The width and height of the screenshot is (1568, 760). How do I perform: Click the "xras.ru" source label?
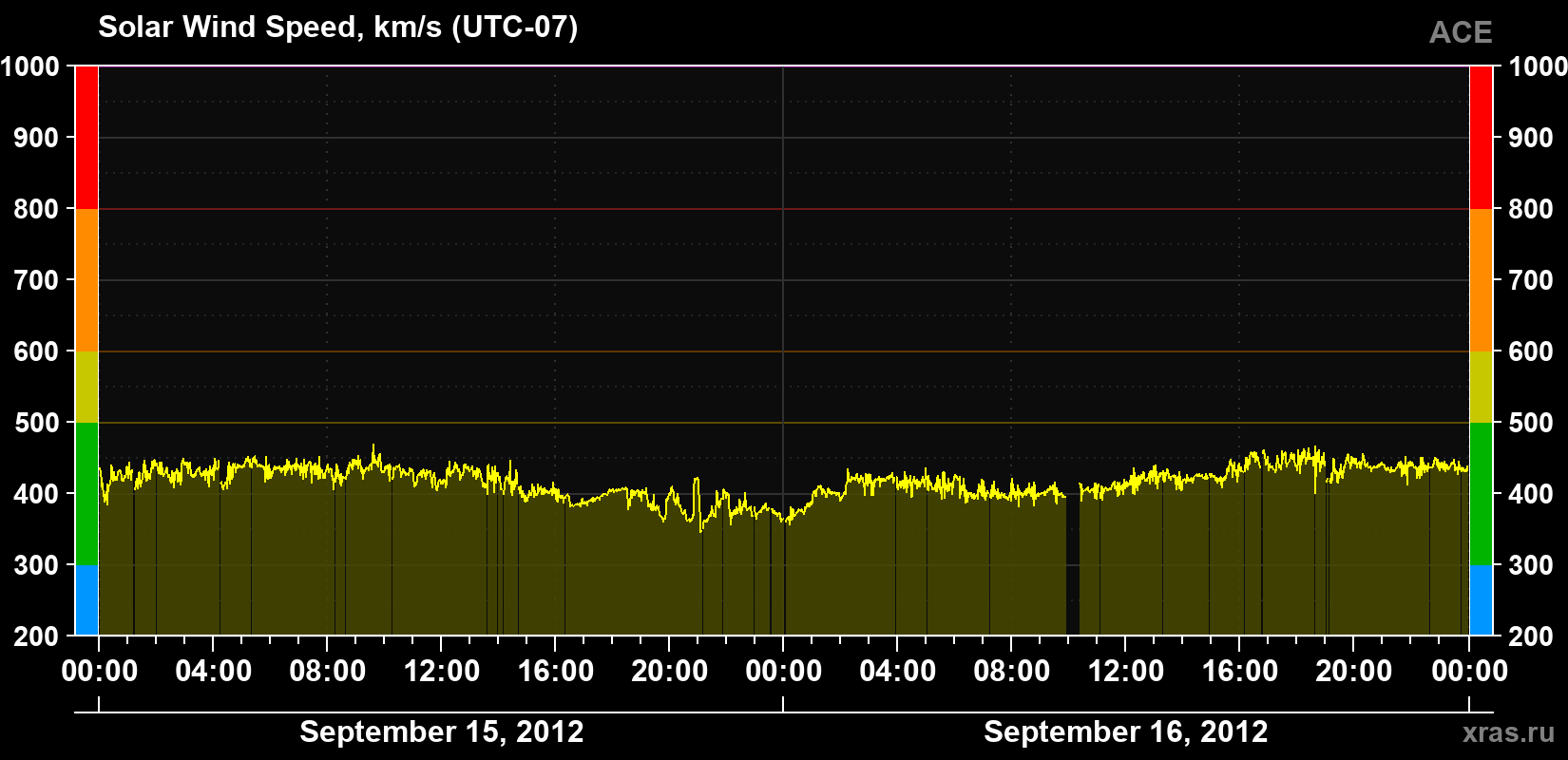point(1509,732)
